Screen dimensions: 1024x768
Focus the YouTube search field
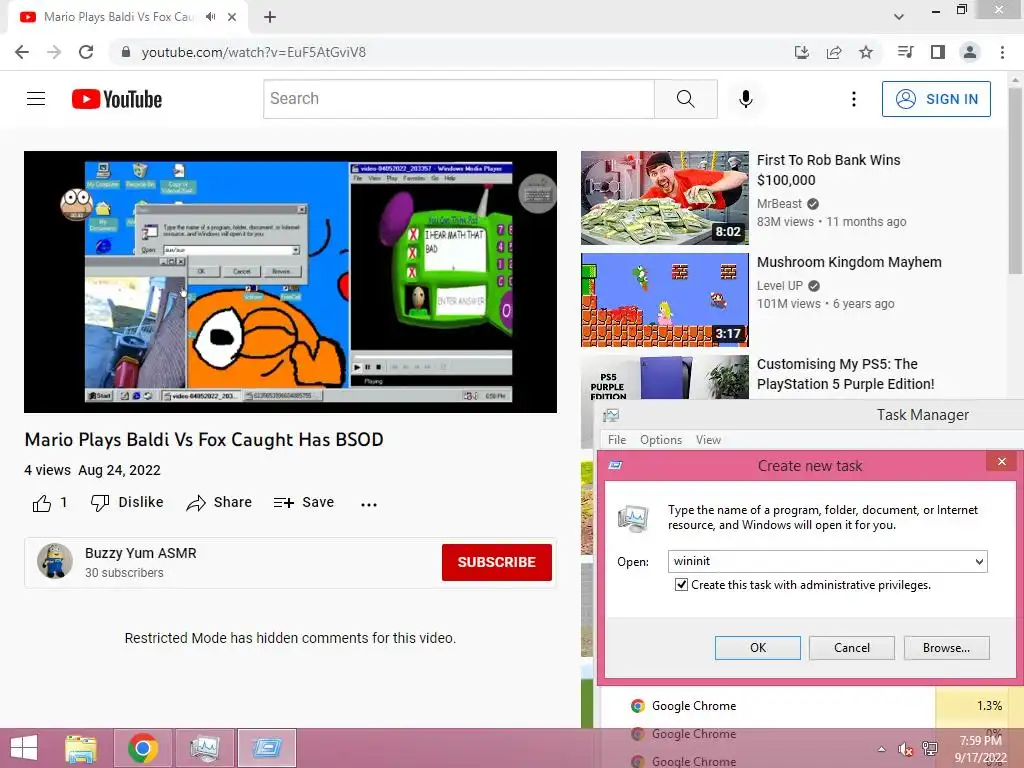pyautogui.click(x=458, y=99)
